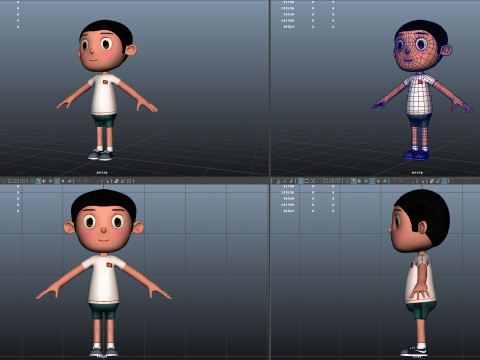Toggle X-ray joints in front view toolbar
Screen dimensions: 480x360
point(129,181)
